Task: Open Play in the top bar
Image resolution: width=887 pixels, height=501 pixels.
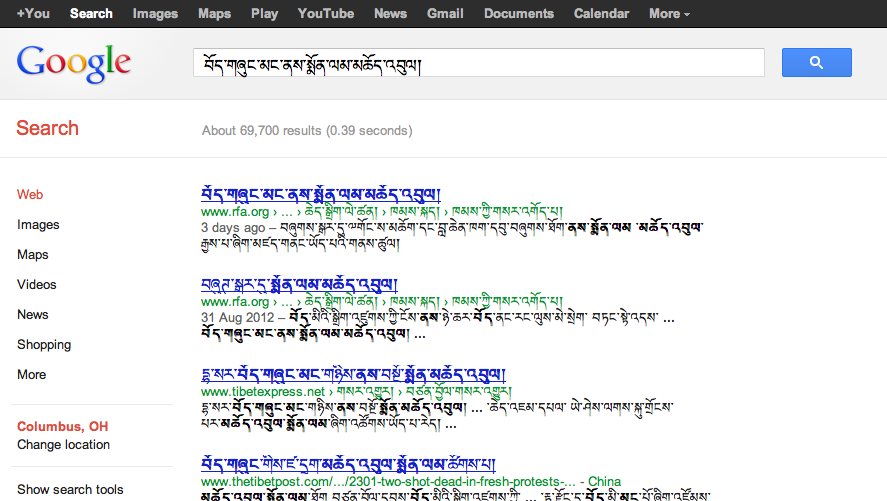Action: point(264,14)
